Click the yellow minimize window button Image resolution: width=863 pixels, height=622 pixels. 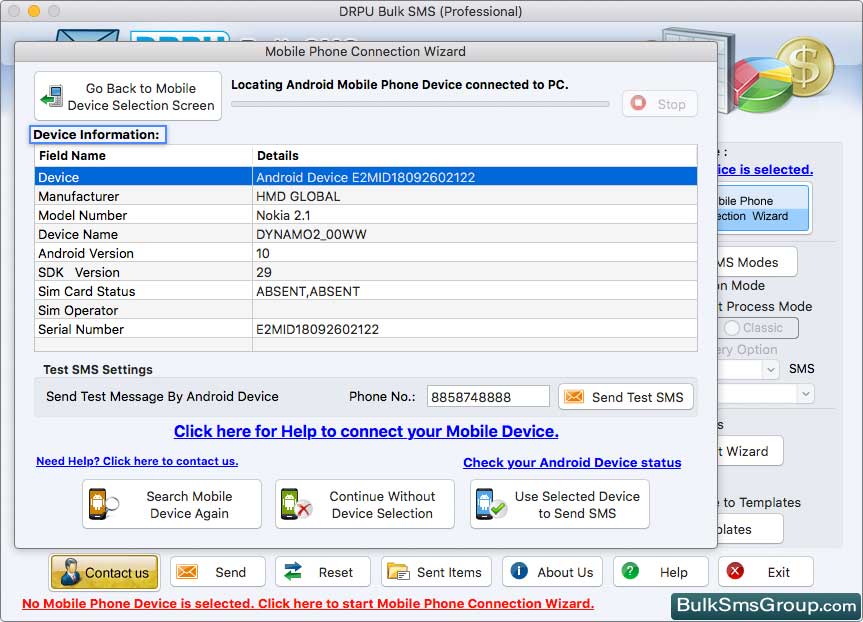[x=34, y=10]
